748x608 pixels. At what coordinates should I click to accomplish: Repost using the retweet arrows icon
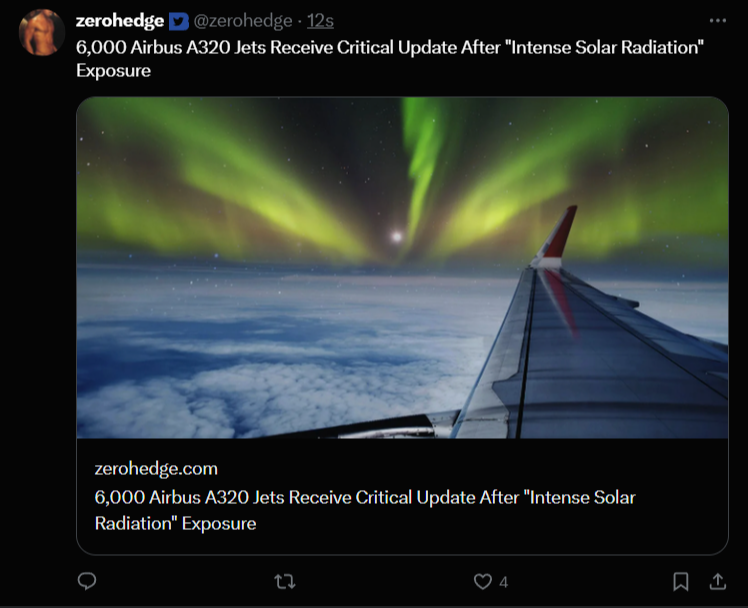[285, 582]
